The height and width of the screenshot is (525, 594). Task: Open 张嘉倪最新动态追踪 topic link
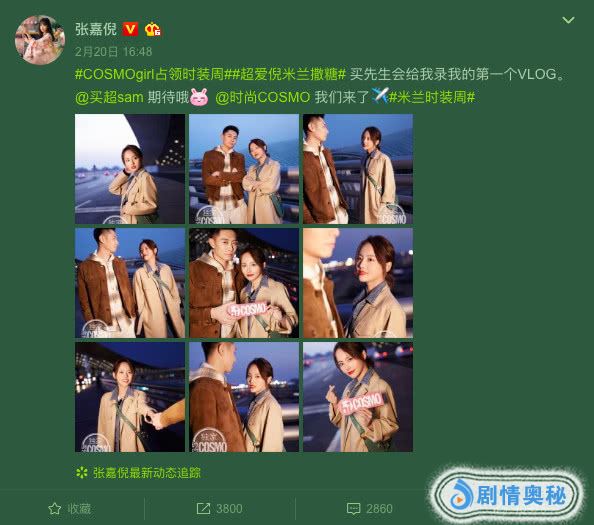click(x=147, y=473)
